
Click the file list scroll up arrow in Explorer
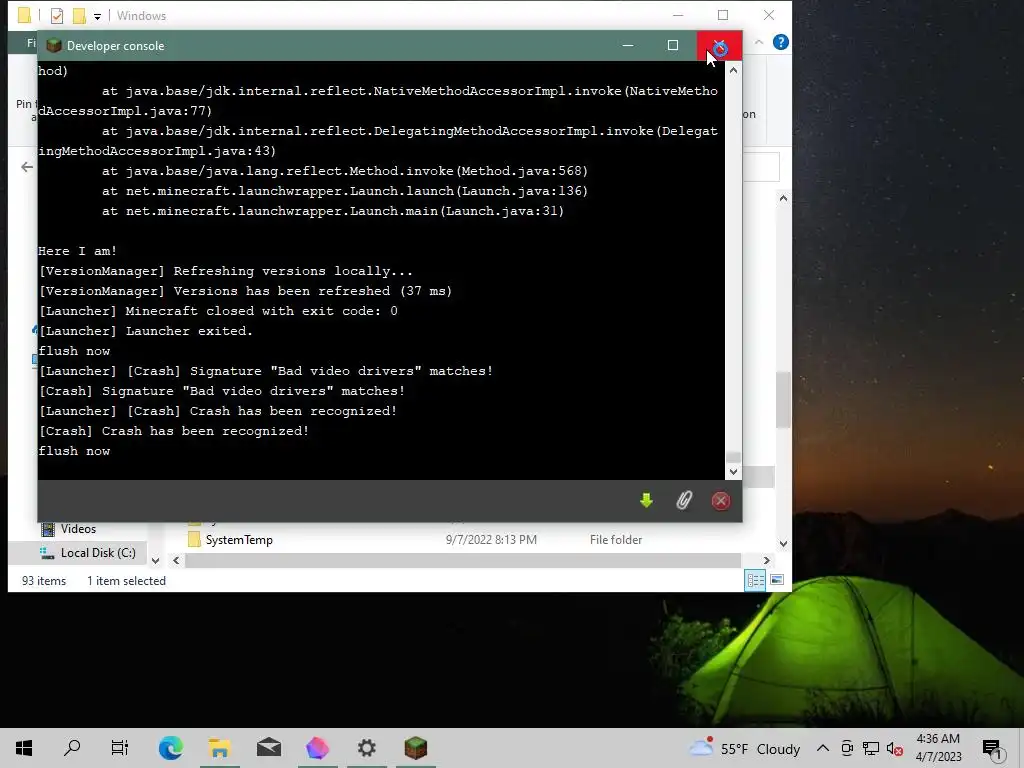tap(783, 198)
